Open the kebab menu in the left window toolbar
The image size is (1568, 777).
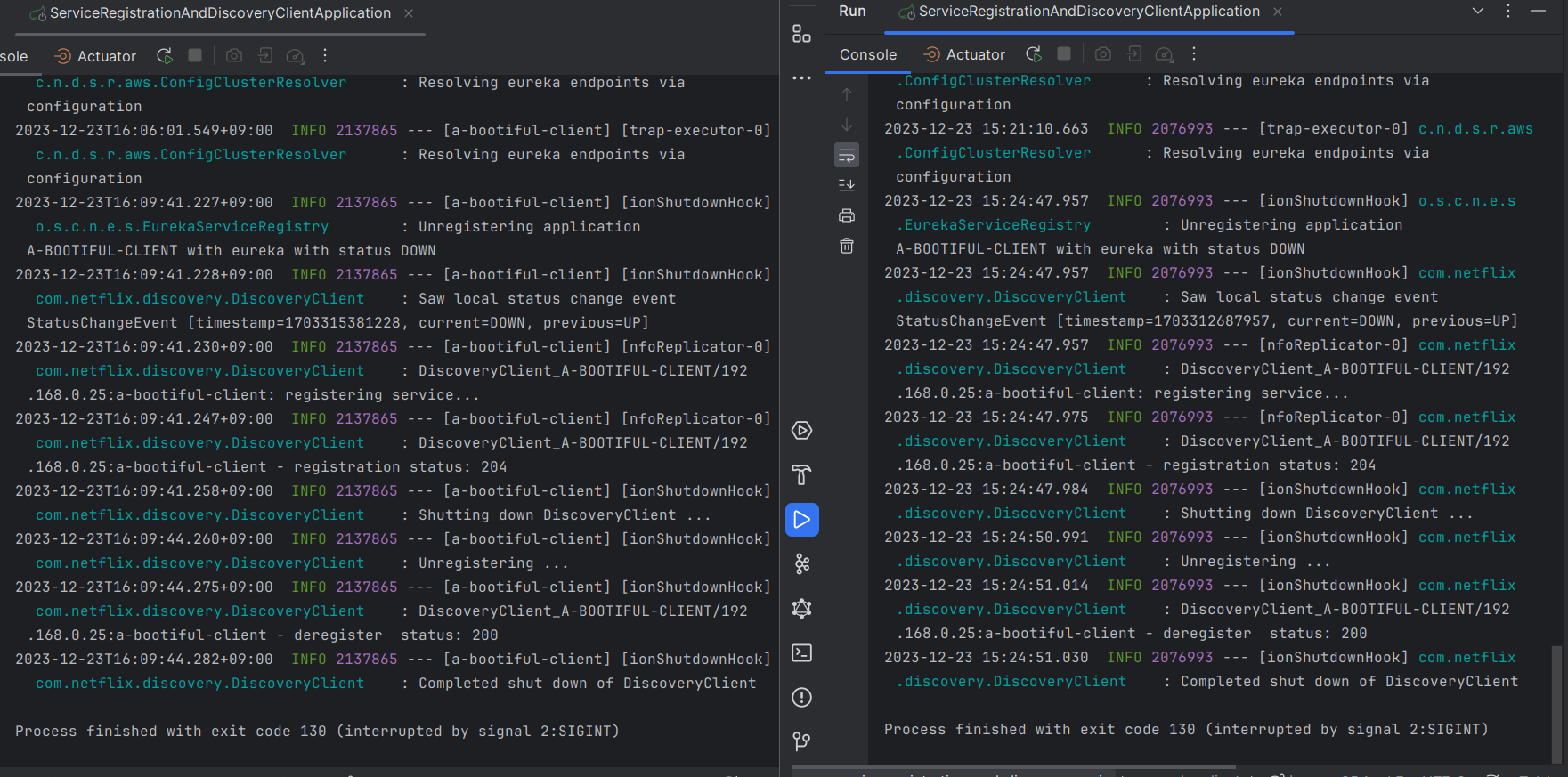coord(325,55)
